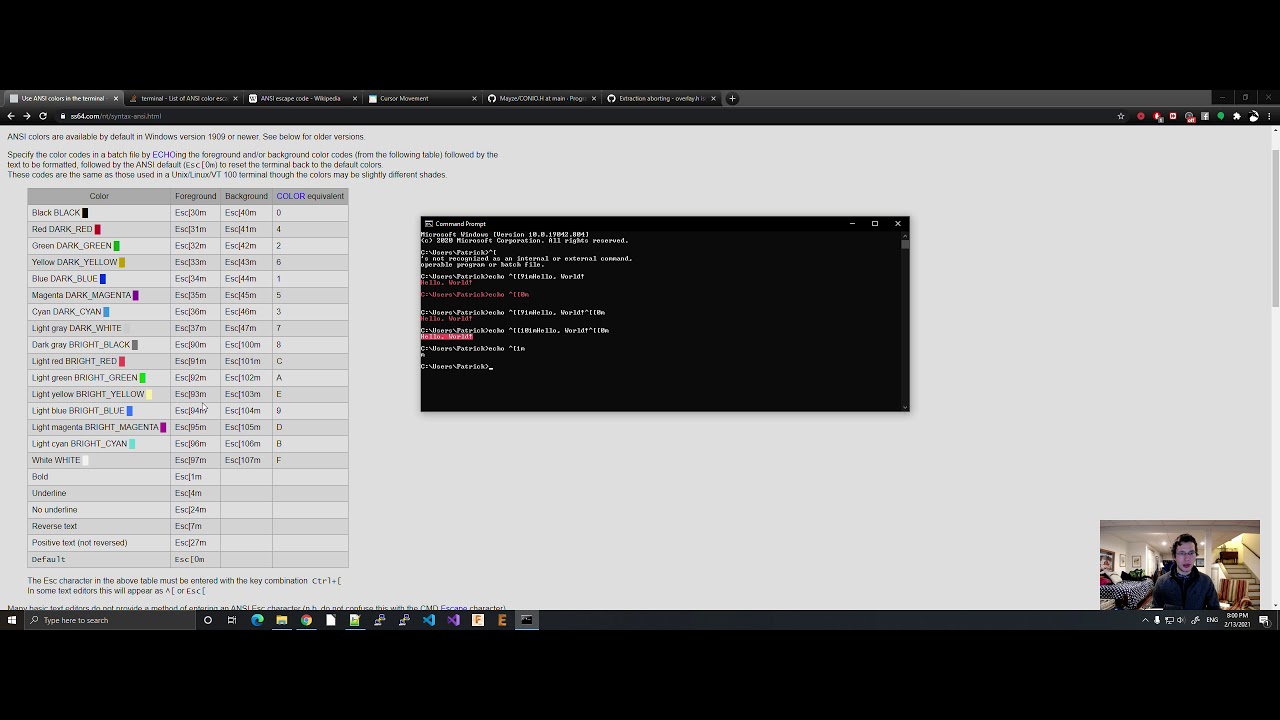Viewport: 1280px width, 720px height.
Task: Click the browser page vertical scrollbar
Action: 1275,230
